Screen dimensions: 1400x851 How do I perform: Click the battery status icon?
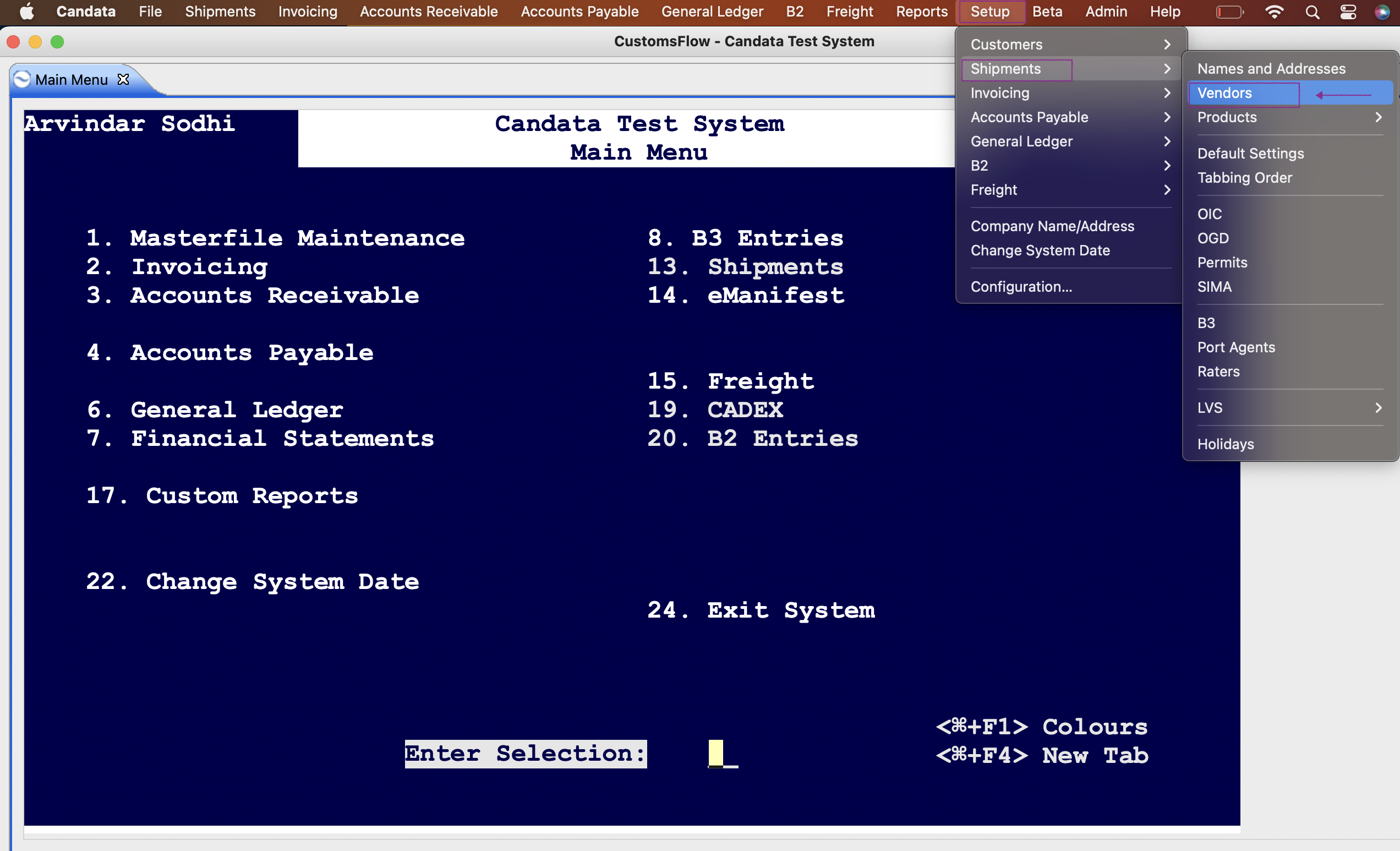[x=1229, y=12]
